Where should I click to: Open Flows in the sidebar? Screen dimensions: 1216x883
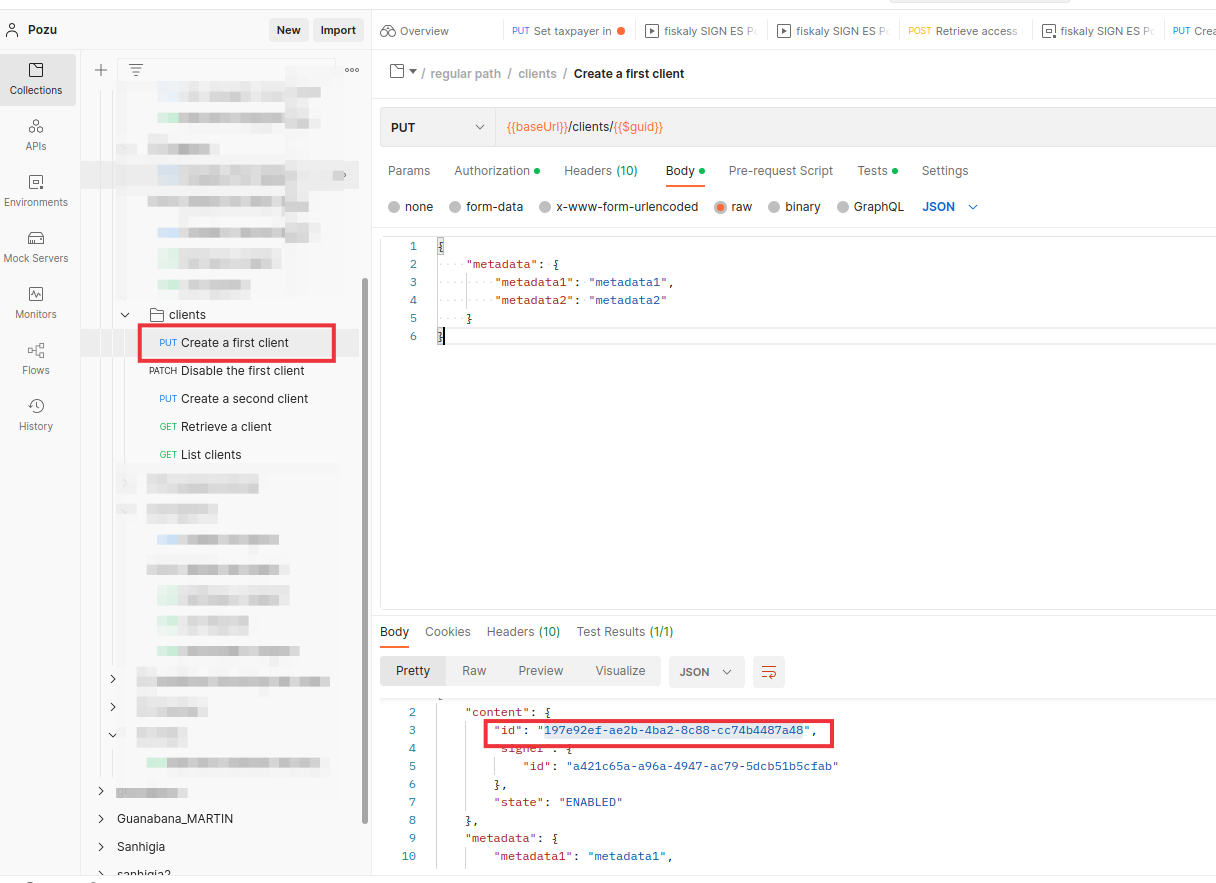[36, 359]
